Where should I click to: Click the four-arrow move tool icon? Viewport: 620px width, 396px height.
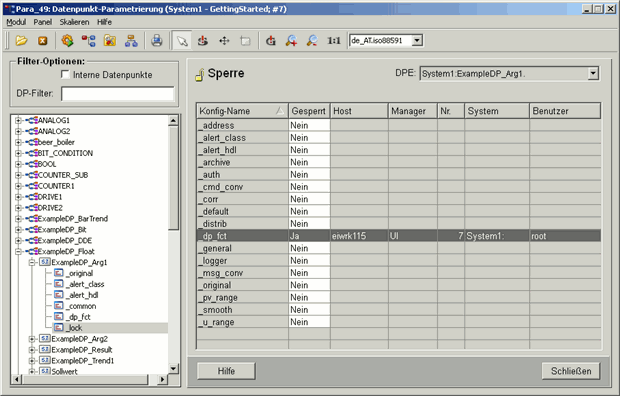point(224,40)
